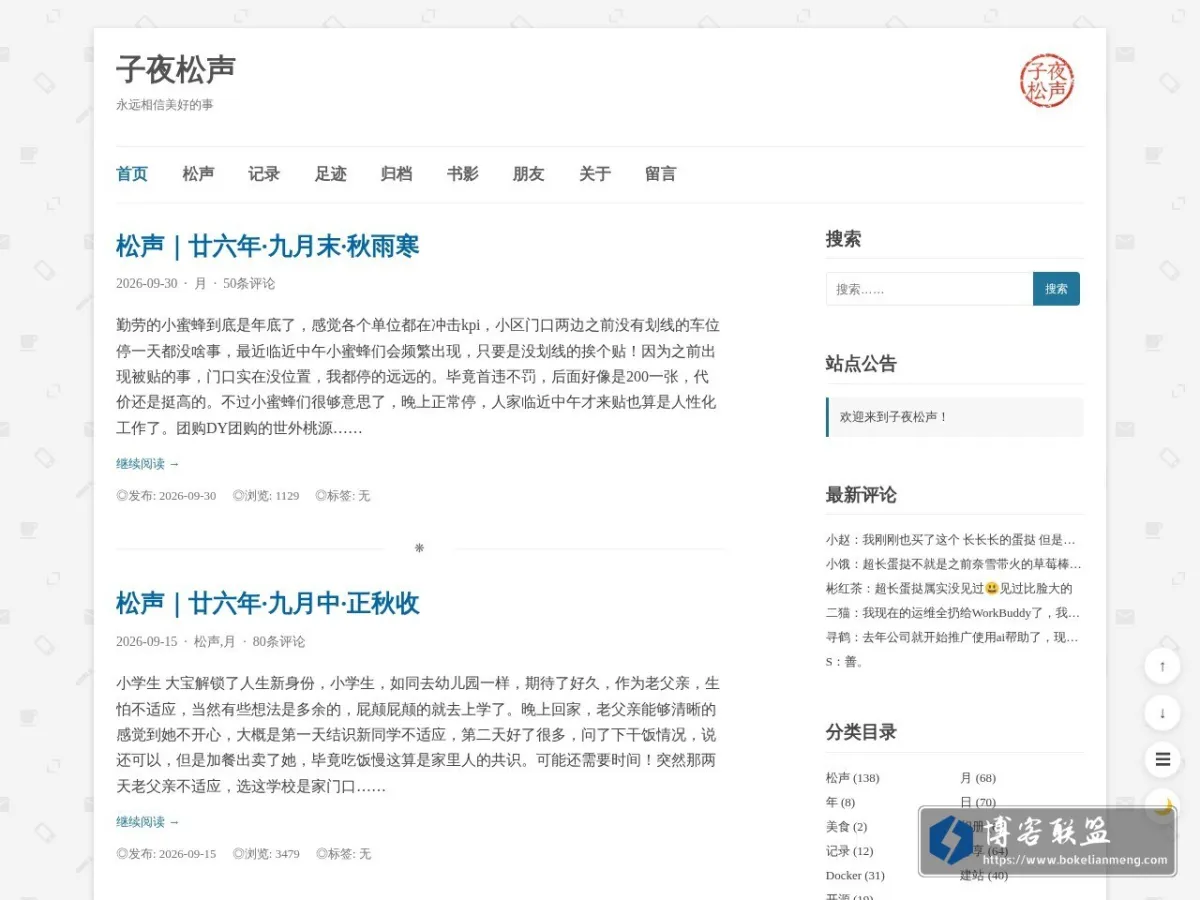Open the 松声 (138) category
1200x900 pixels.
pos(852,778)
